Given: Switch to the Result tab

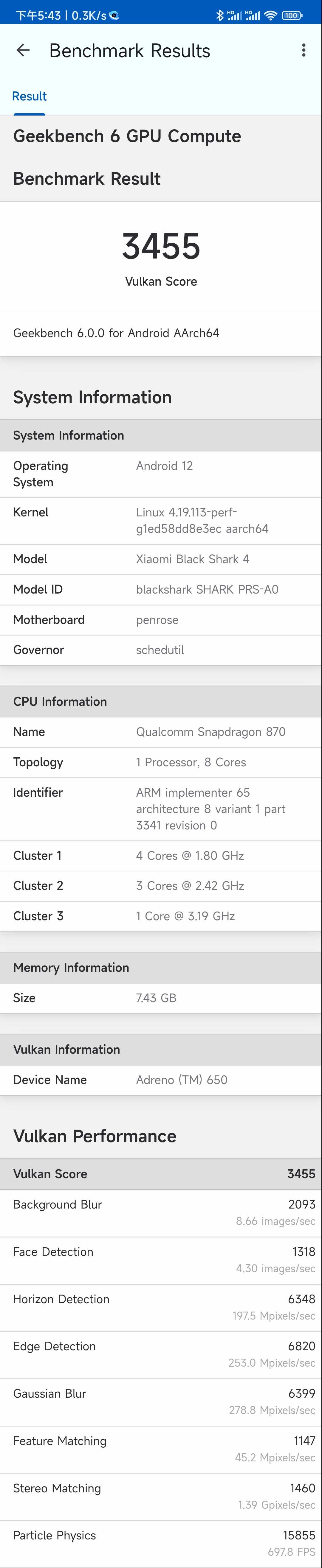Looking at the screenshot, I should pos(29,96).
